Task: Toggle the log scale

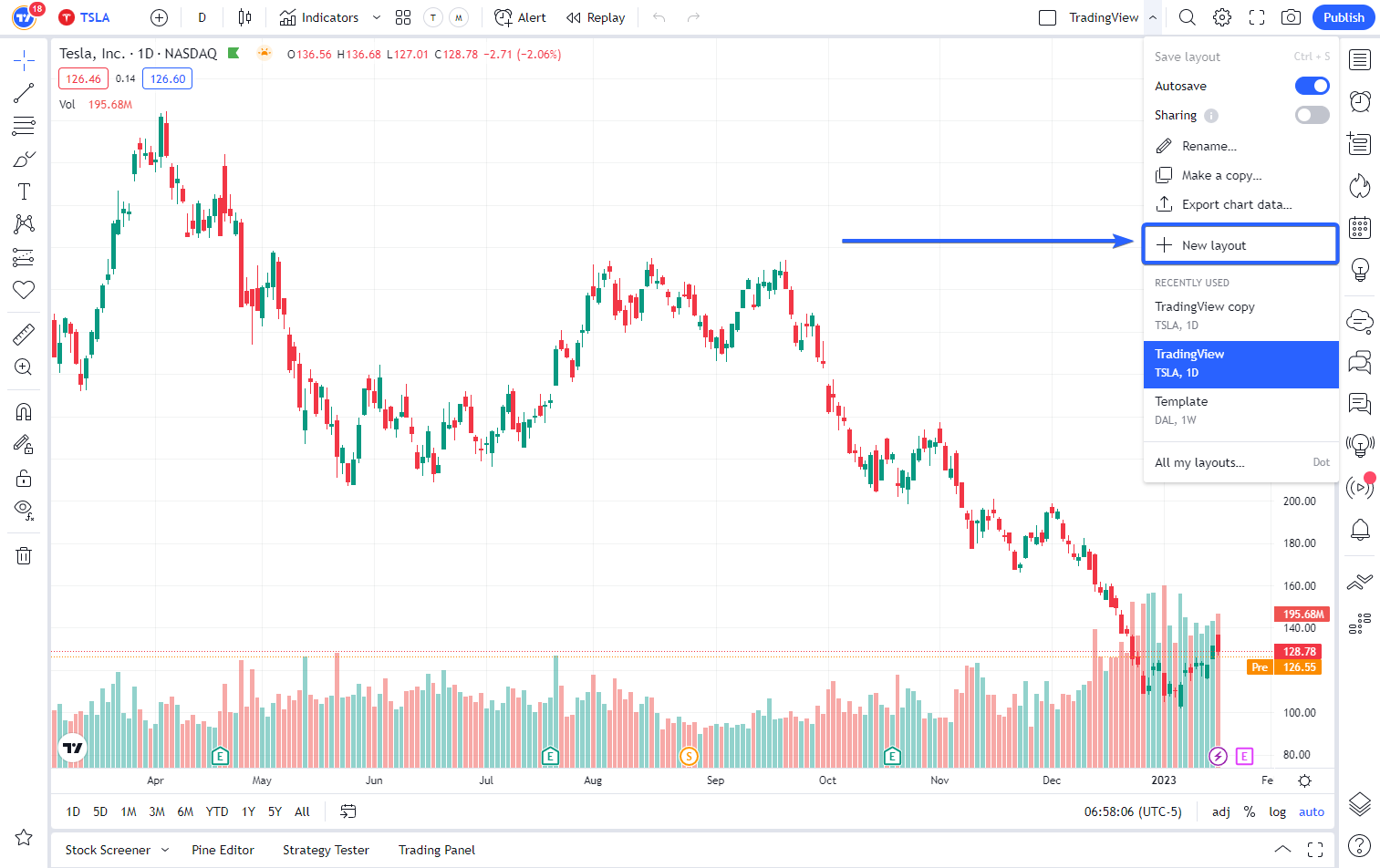Action: [x=1278, y=811]
